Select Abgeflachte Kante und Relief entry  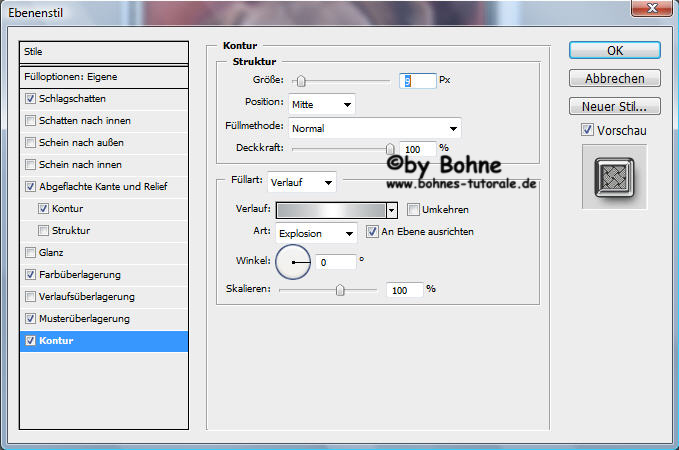tap(103, 187)
